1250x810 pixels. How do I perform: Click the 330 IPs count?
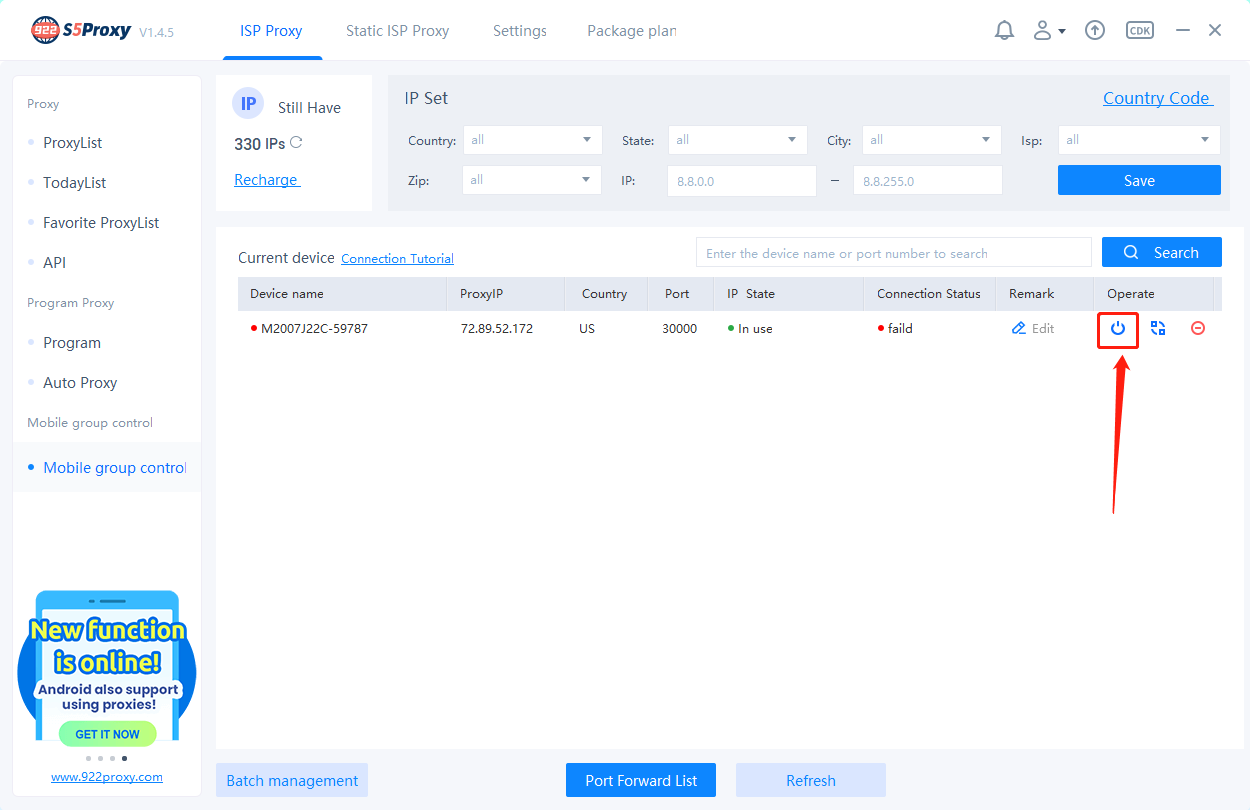click(260, 143)
